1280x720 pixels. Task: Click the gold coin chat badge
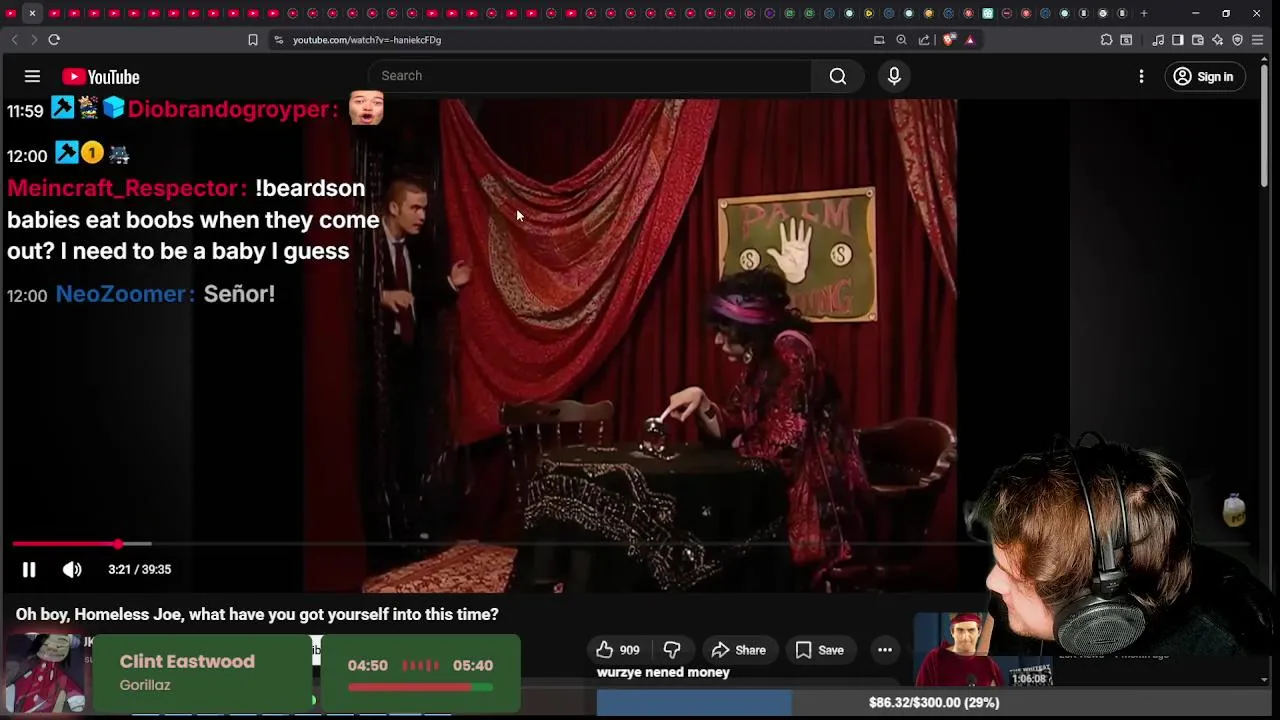click(92, 153)
